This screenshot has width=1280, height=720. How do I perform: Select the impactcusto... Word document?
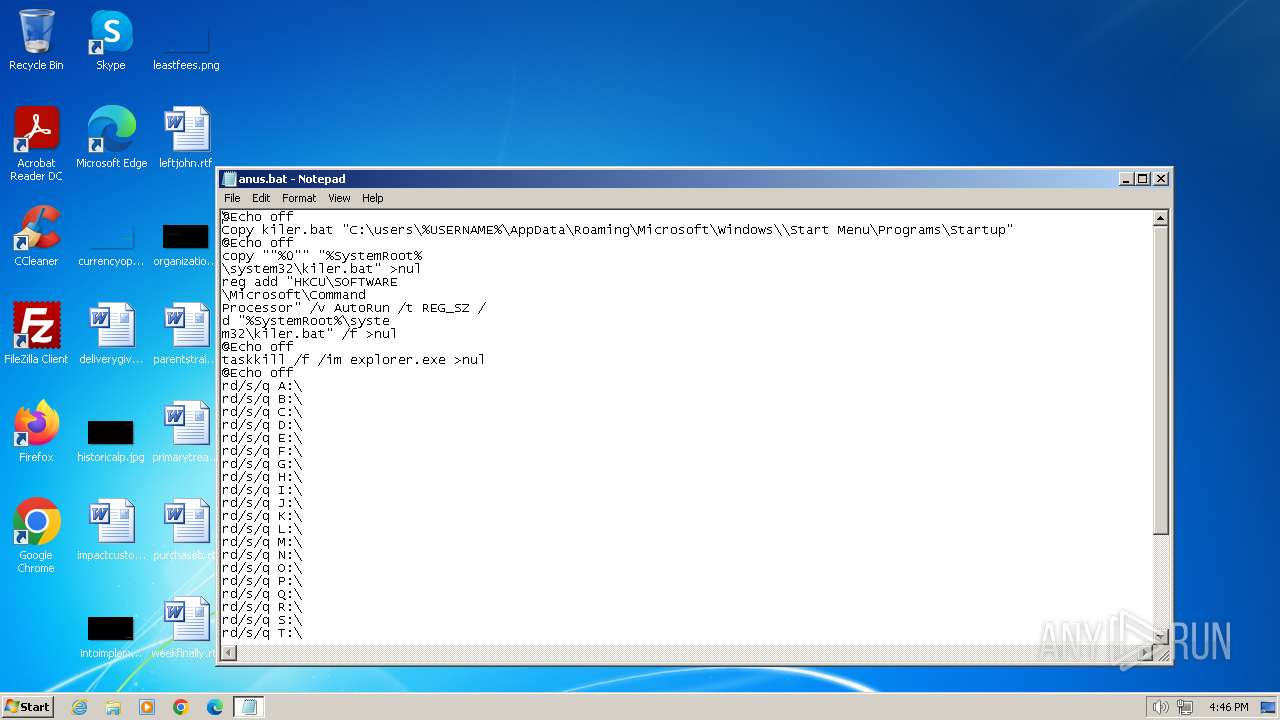tap(111, 530)
